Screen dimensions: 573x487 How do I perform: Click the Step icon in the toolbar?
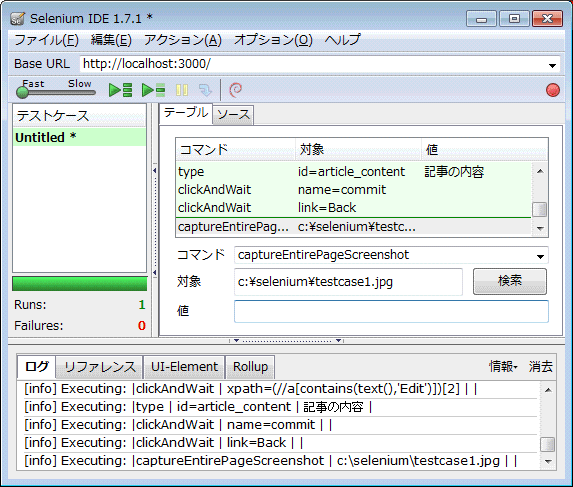[x=205, y=90]
